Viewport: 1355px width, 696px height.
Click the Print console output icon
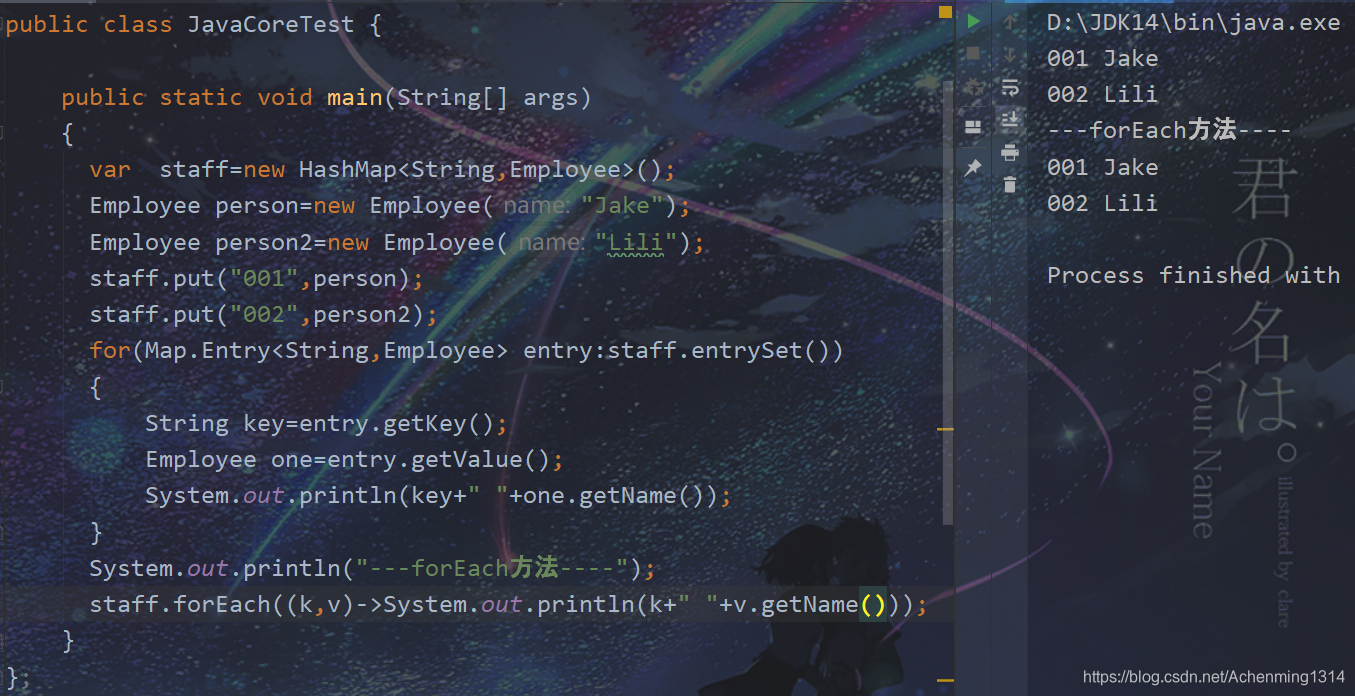click(x=1010, y=152)
